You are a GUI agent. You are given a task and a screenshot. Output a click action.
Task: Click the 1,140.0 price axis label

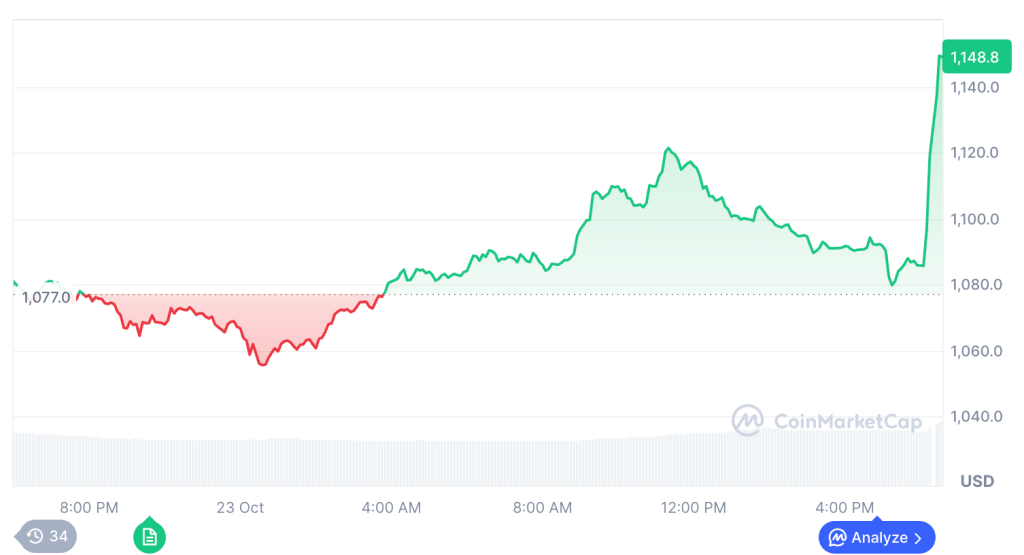tap(975, 88)
